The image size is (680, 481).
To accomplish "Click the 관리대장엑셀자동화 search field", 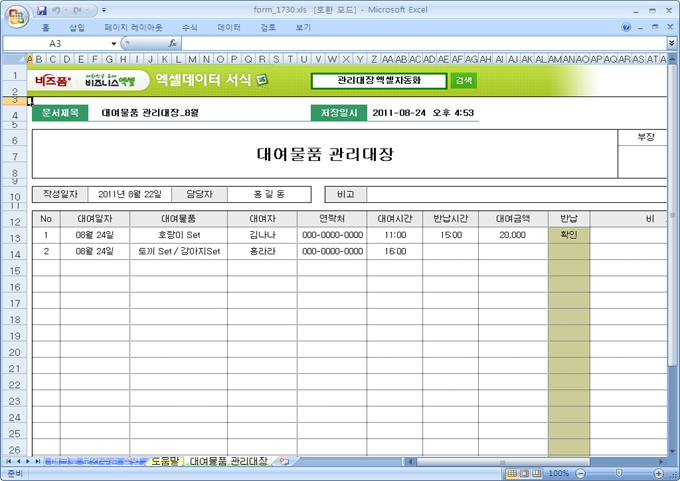I will 379,80.
